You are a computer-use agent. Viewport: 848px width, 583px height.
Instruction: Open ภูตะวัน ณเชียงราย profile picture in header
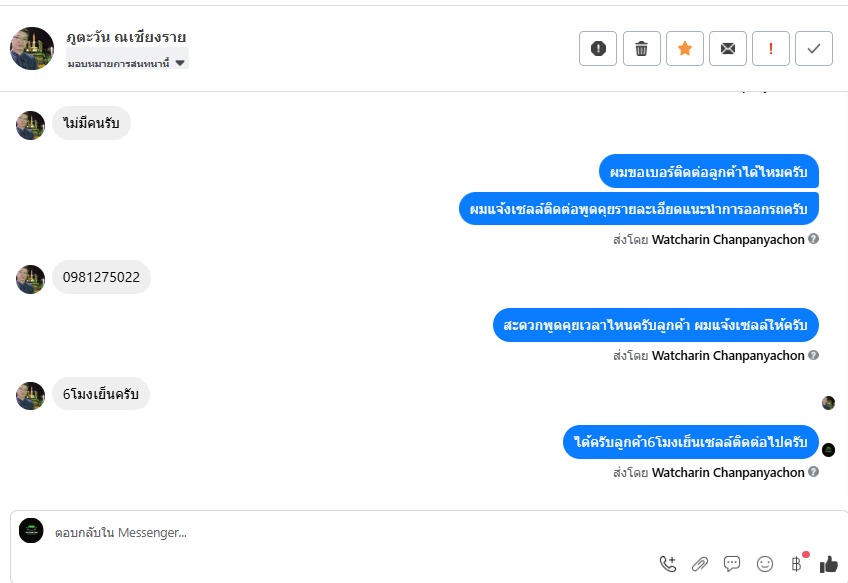point(32,49)
